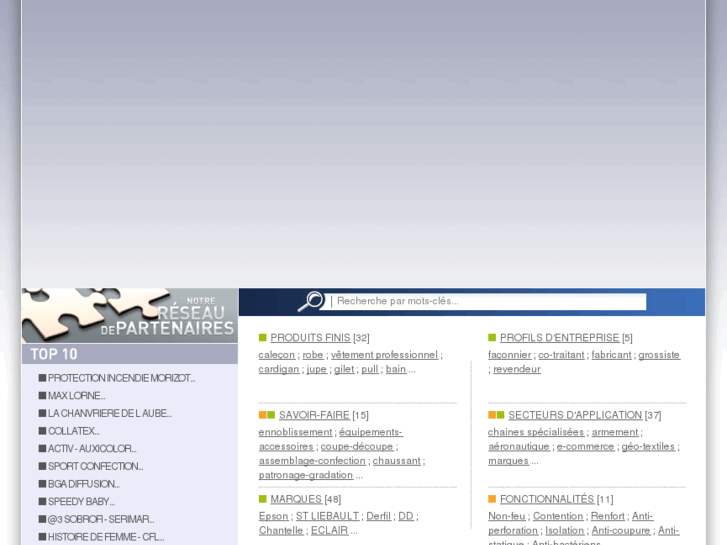727x545 pixels.
Task: Select the patronage-gradation link
Action: coord(306,475)
